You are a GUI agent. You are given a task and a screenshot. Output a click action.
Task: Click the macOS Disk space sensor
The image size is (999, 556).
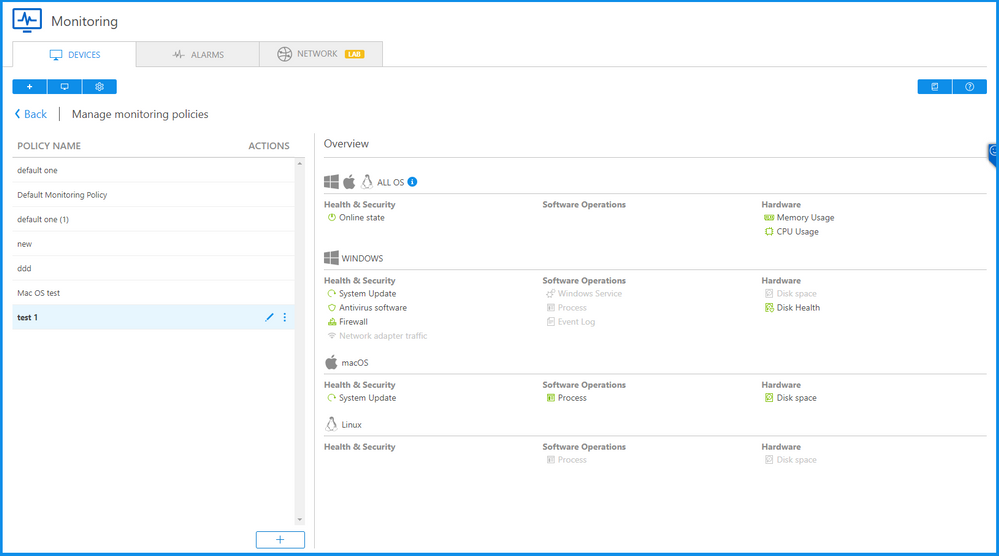pyautogui.click(x=790, y=398)
